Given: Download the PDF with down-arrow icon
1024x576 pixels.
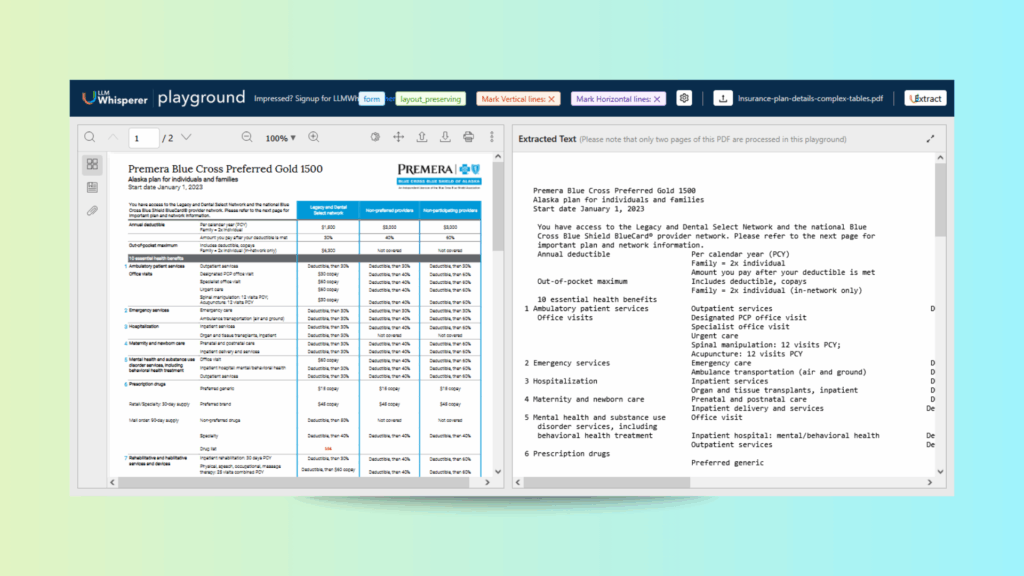Looking at the screenshot, I should (445, 137).
